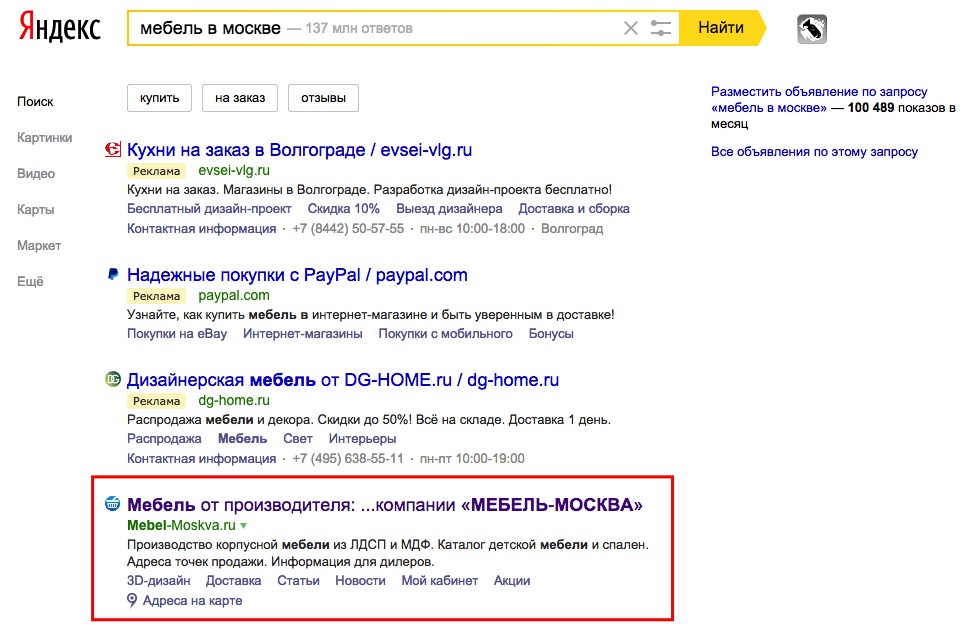The height and width of the screenshot is (625, 973).
Task: Switch to Карты section
Action: 35,210
